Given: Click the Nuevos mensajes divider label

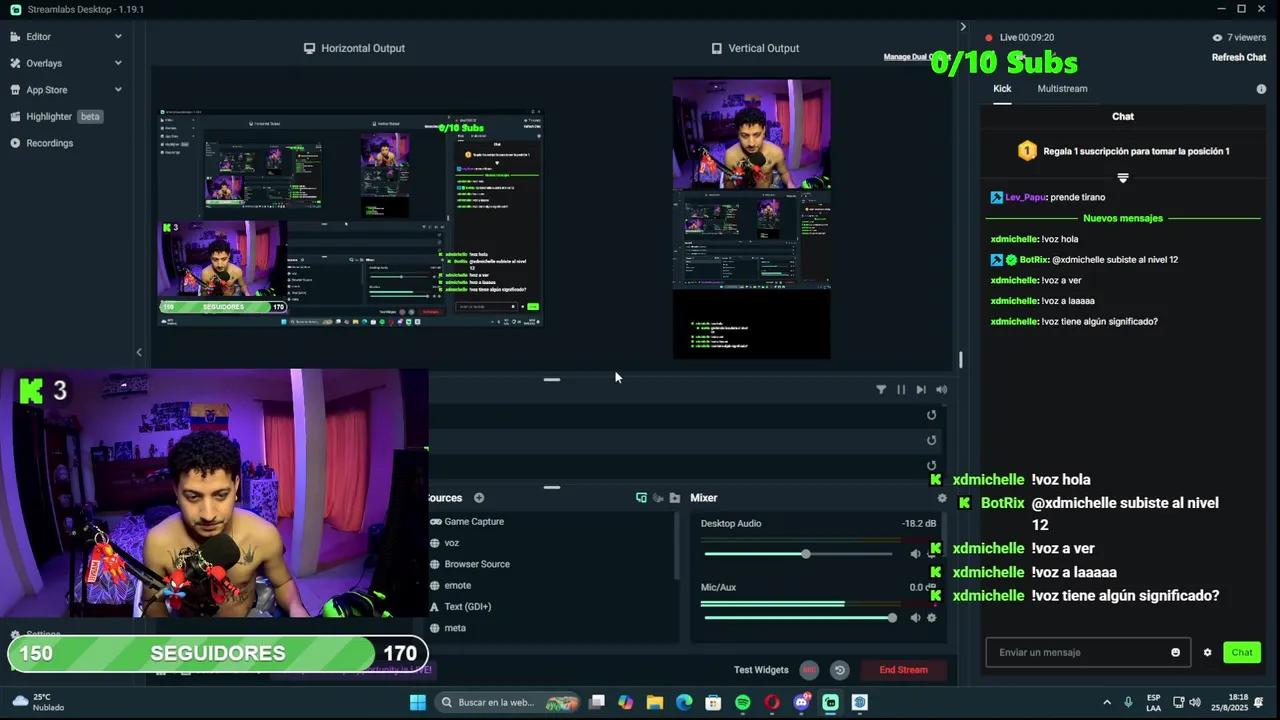Looking at the screenshot, I should 1123,218.
